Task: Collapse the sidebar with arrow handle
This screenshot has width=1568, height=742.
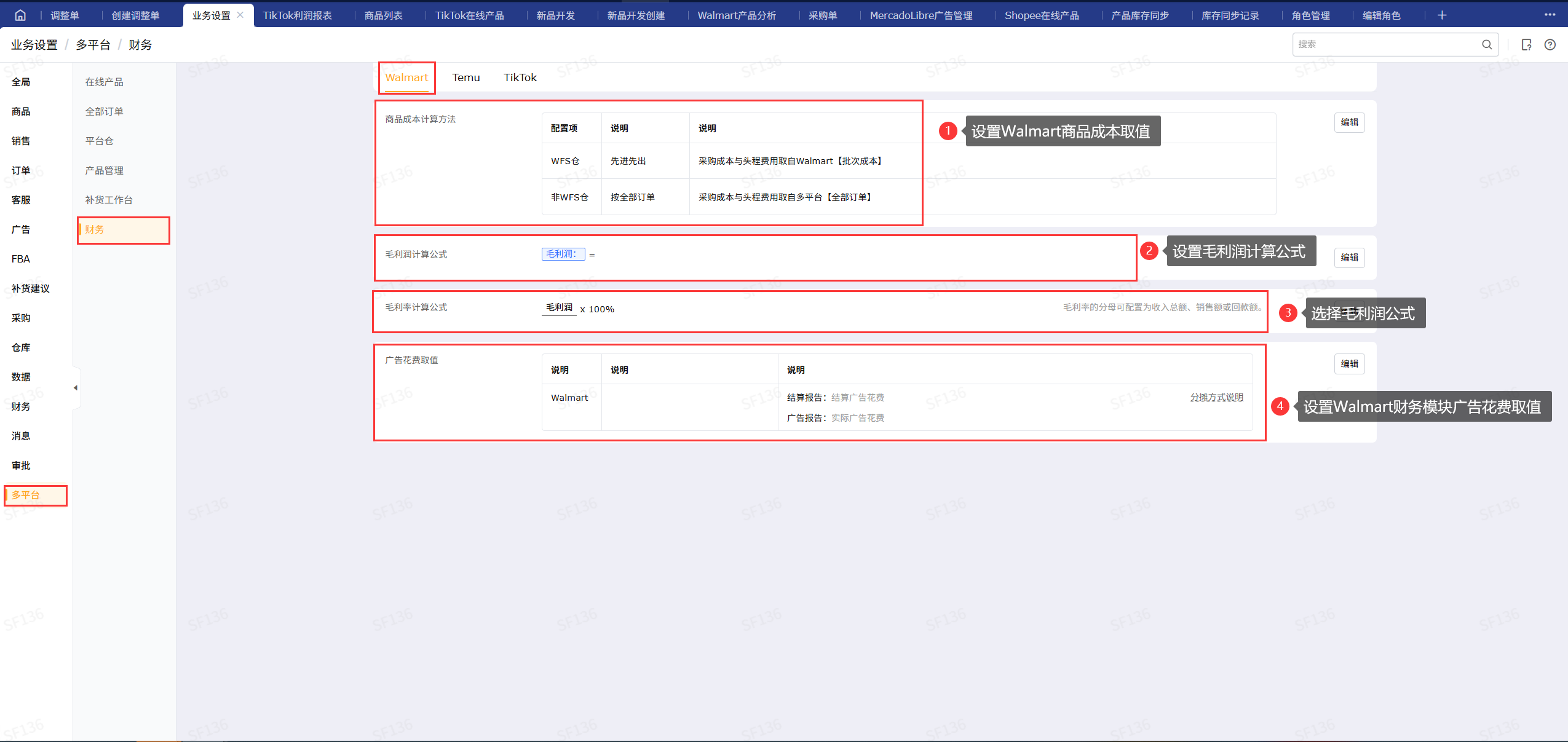Action: point(76,388)
